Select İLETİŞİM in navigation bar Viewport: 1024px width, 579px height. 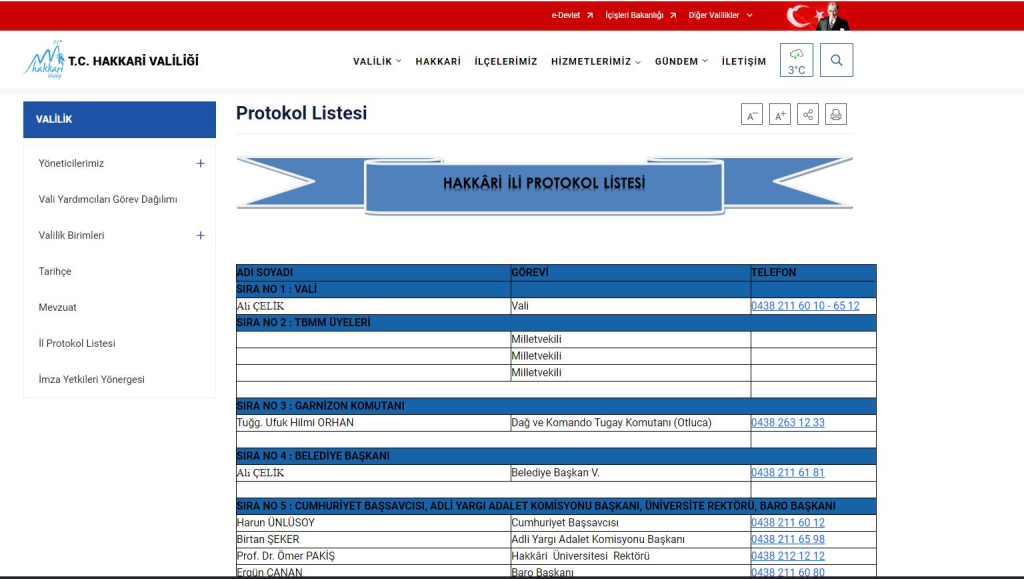pyautogui.click(x=743, y=61)
